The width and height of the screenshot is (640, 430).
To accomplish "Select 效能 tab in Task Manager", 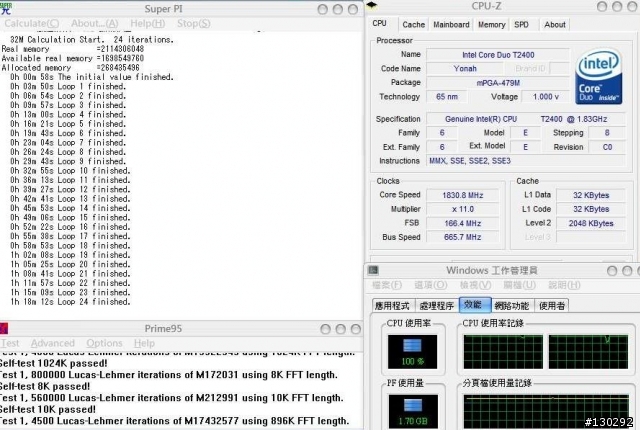I will pos(474,304).
